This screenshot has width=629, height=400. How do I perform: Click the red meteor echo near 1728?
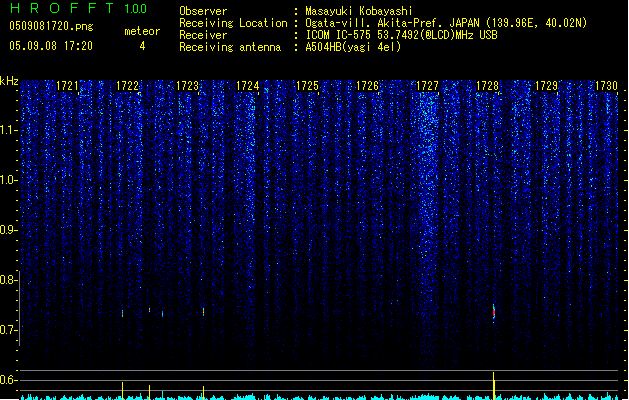(494, 312)
